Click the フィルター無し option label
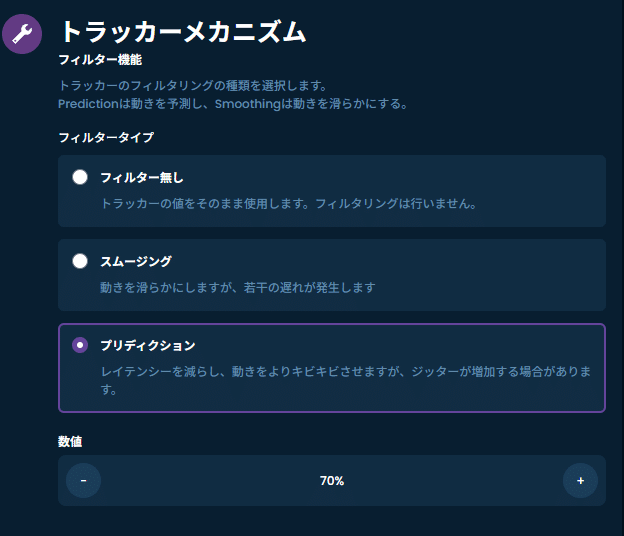 [x=142, y=177]
